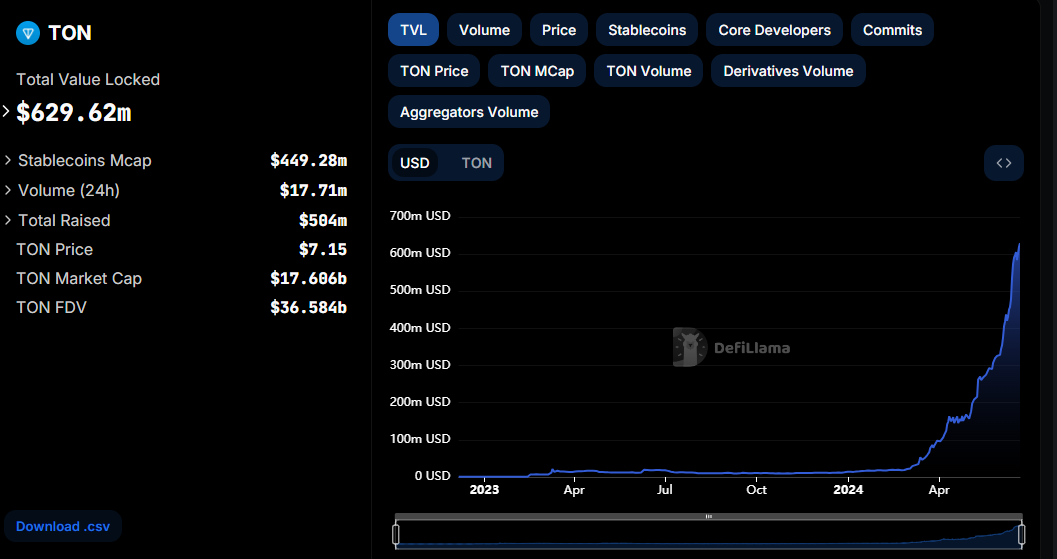The width and height of the screenshot is (1057, 559).
Task: Open the embed chart code icon
Action: pos(1004,163)
